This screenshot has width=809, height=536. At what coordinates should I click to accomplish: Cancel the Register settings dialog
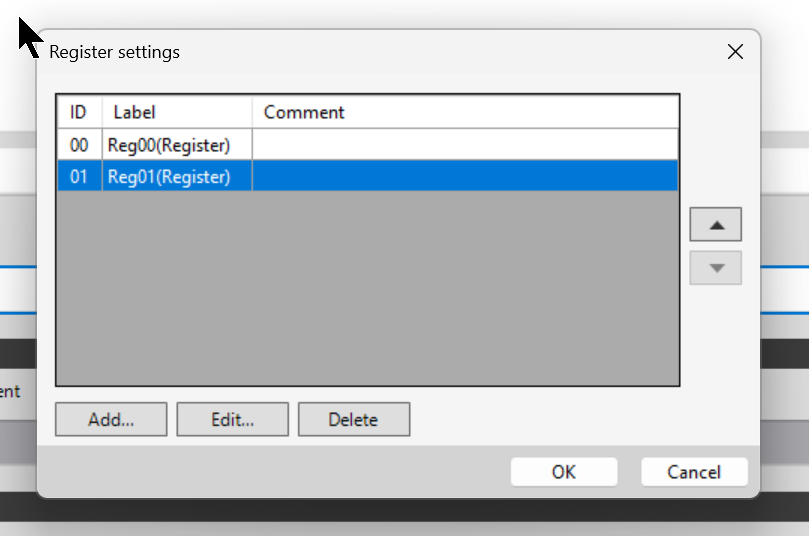click(x=694, y=472)
